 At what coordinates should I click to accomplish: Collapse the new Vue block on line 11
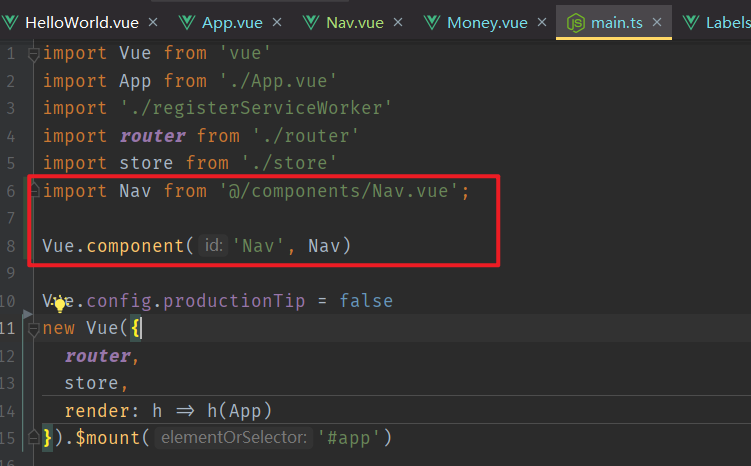point(33,330)
